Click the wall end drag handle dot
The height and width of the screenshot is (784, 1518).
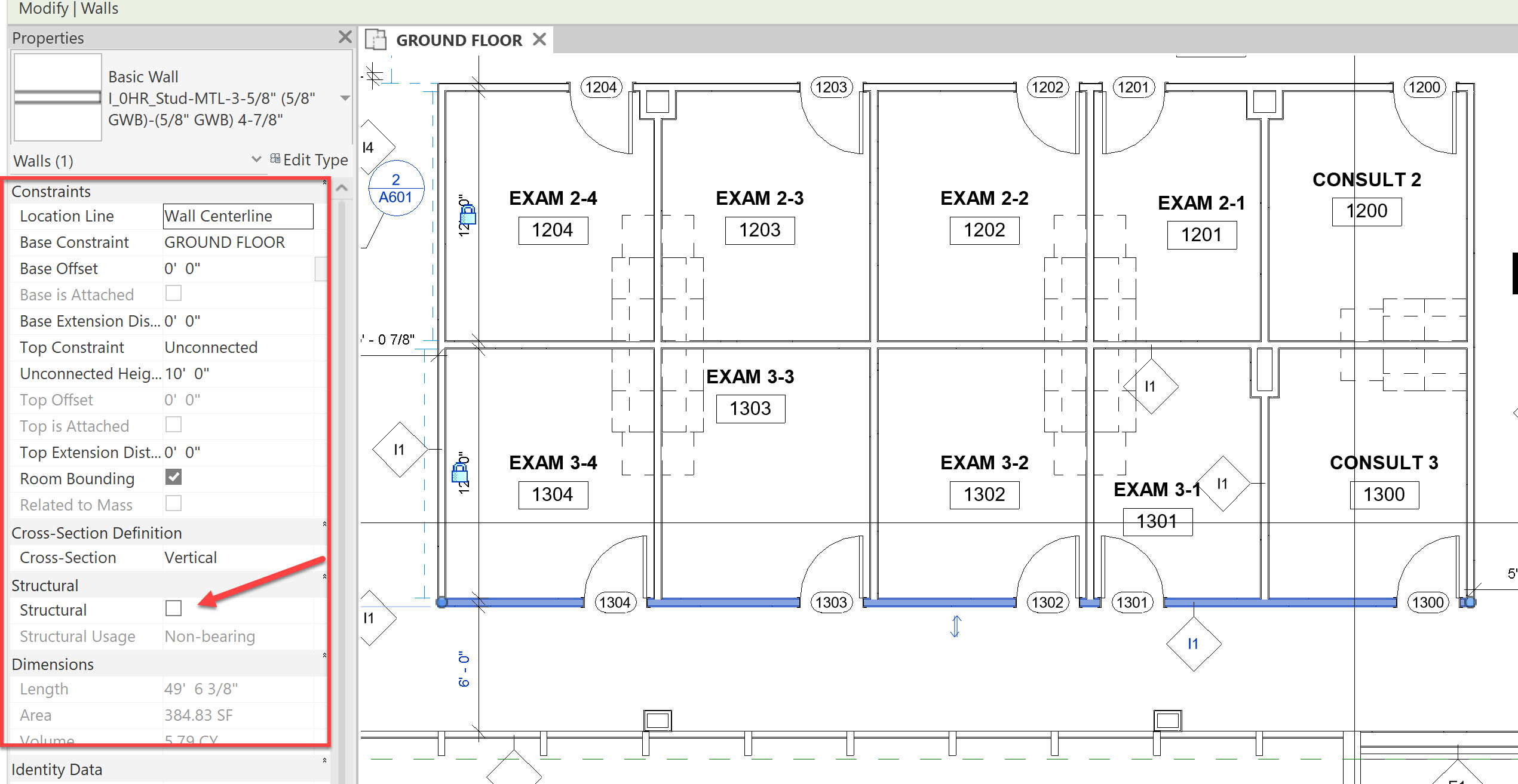pyautogui.click(x=442, y=602)
